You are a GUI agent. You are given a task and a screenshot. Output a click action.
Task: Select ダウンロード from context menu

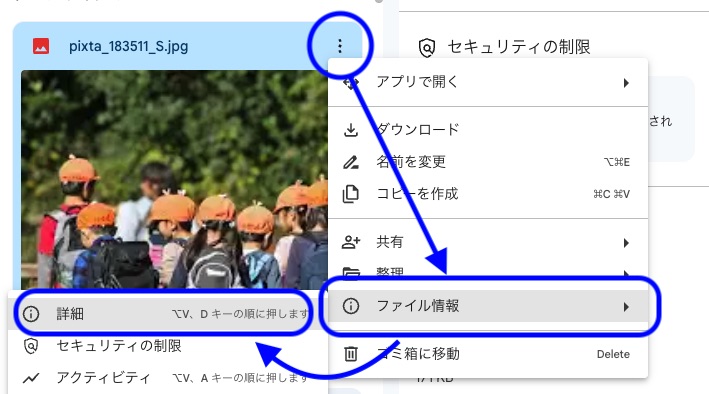pos(487,130)
